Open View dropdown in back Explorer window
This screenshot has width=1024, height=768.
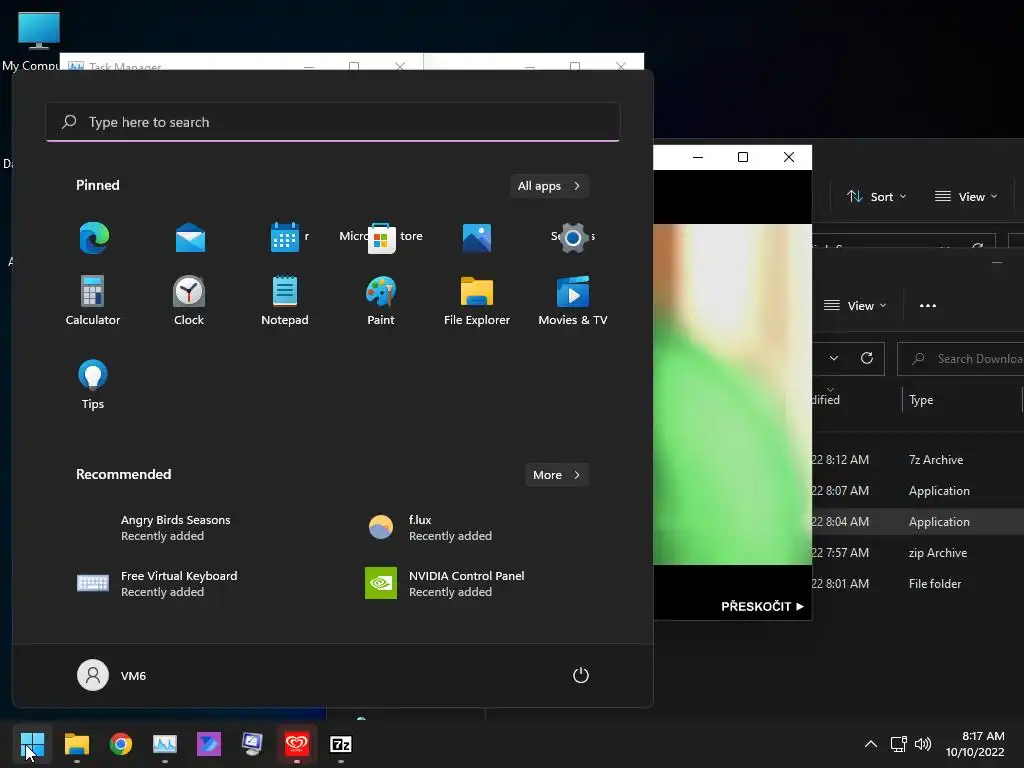[x=967, y=197]
